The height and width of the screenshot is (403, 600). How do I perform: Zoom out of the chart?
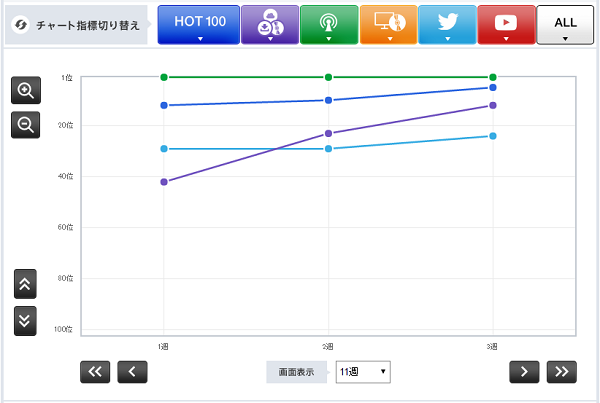[26, 125]
